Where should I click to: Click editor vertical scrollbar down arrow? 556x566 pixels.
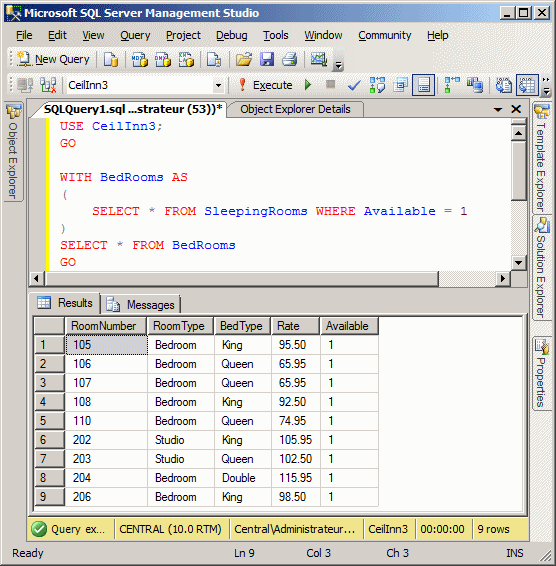pos(518,262)
